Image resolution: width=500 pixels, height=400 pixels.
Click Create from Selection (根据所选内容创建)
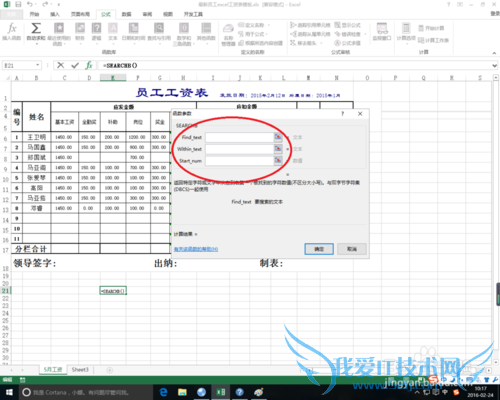(260, 43)
